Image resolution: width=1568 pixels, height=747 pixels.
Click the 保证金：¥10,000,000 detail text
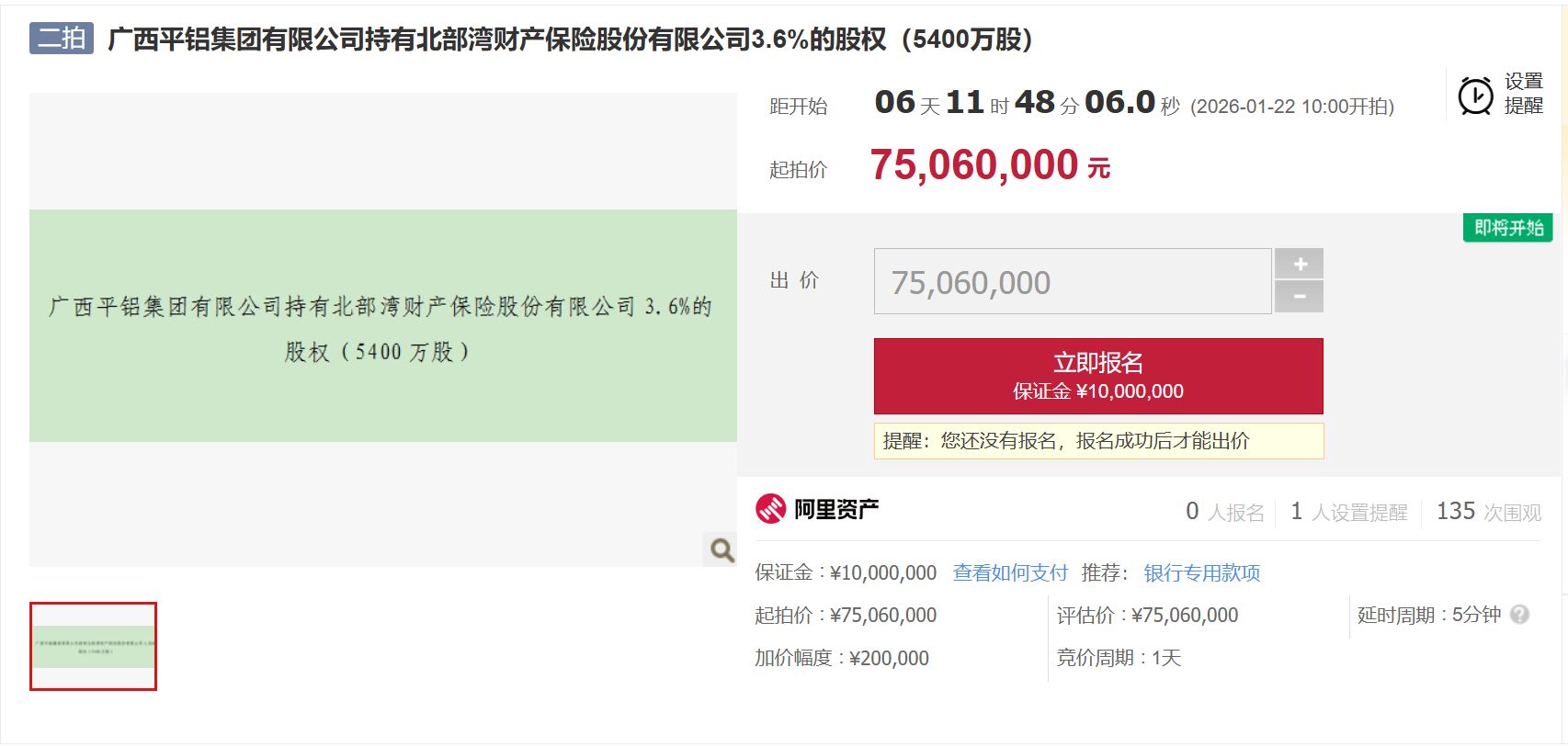[846, 572]
